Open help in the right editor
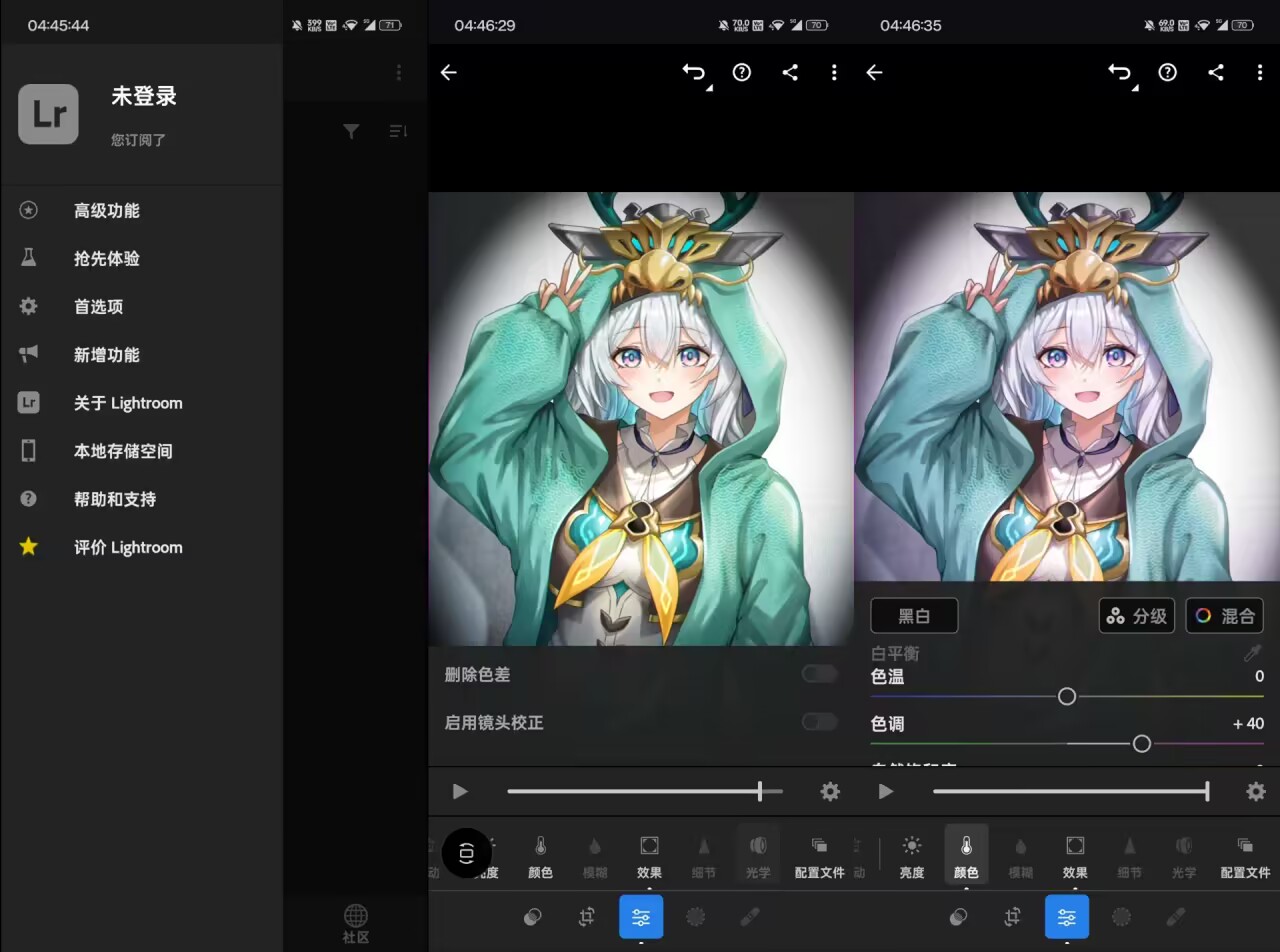 [x=1167, y=72]
